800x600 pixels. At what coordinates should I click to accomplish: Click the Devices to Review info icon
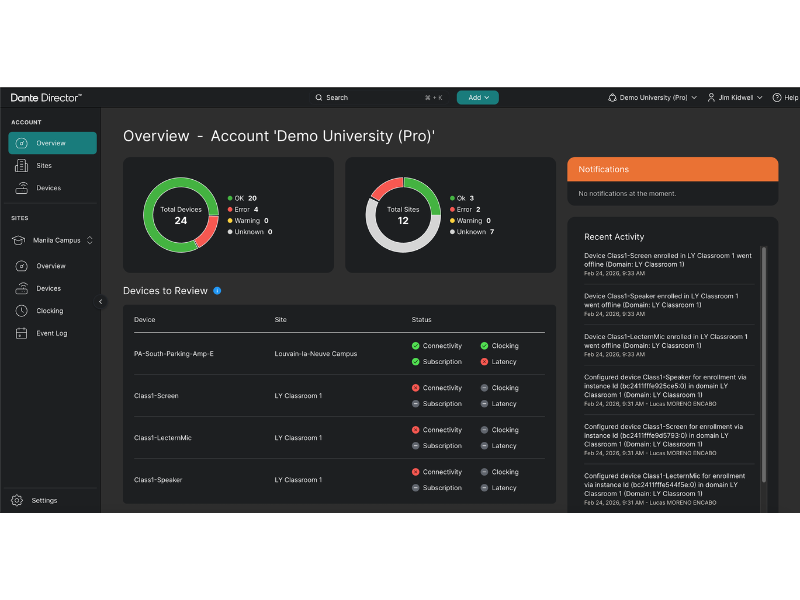pyautogui.click(x=217, y=291)
